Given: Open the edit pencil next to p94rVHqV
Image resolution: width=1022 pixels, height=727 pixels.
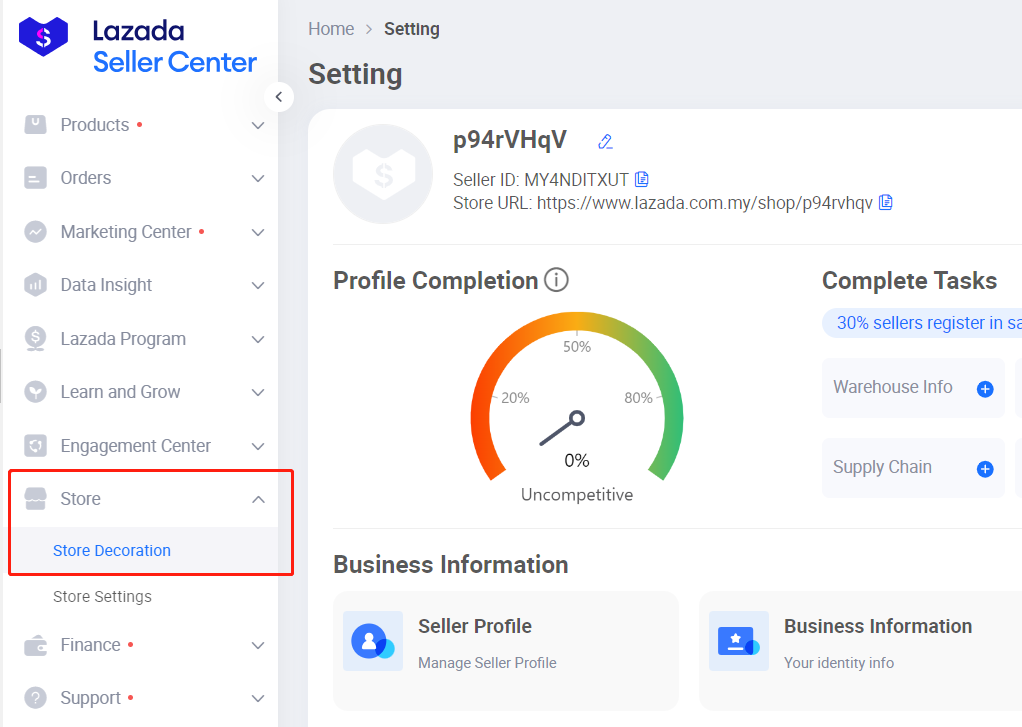Looking at the screenshot, I should (605, 142).
